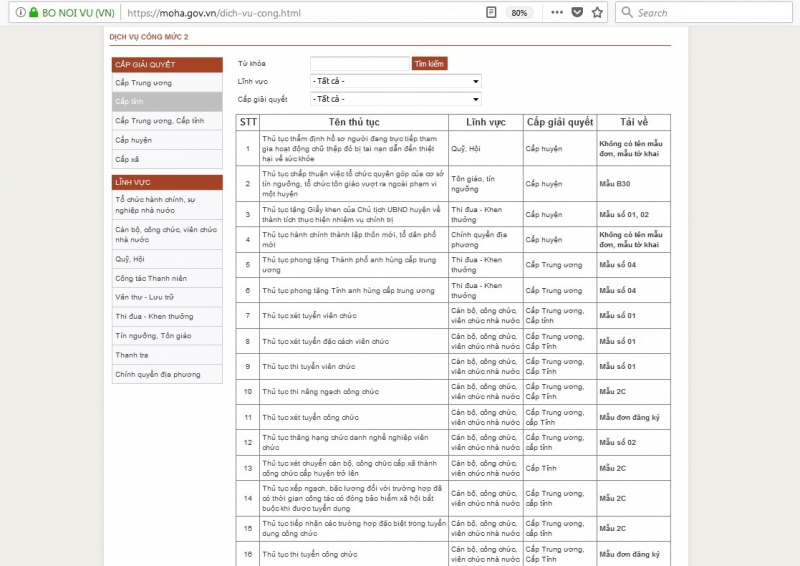Viewport: 800px width, 566px height.
Task: Download Mẫu B30 form
Action: pyautogui.click(x=614, y=184)
